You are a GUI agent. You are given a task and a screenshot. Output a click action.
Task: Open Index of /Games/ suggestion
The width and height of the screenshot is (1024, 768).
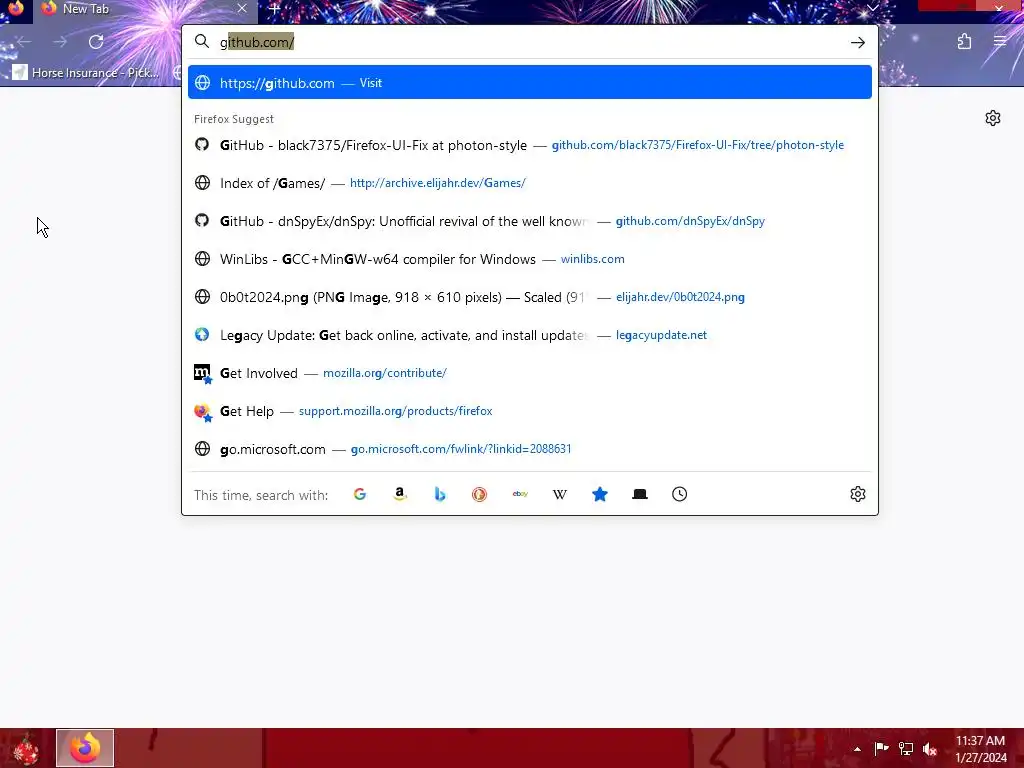tap(530, 183)
